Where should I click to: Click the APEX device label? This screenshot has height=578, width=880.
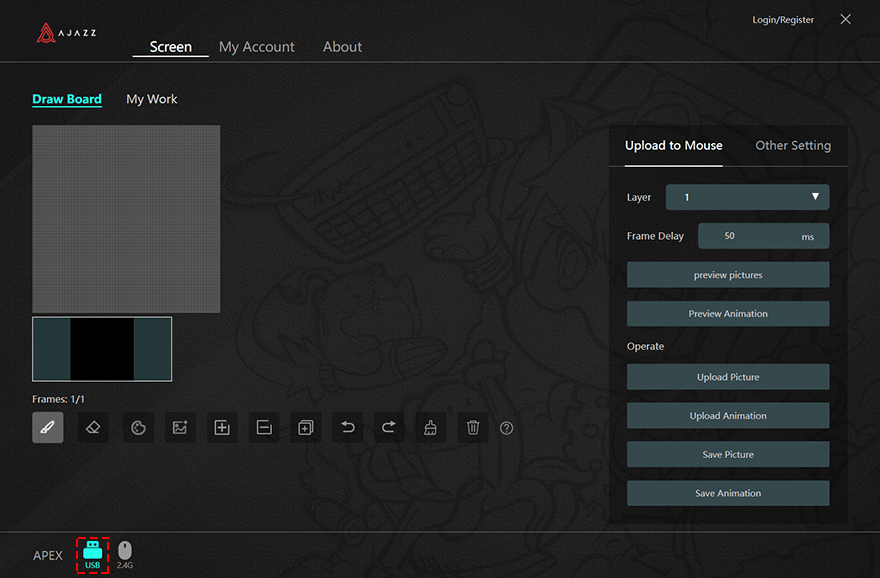tap(48, 556)
